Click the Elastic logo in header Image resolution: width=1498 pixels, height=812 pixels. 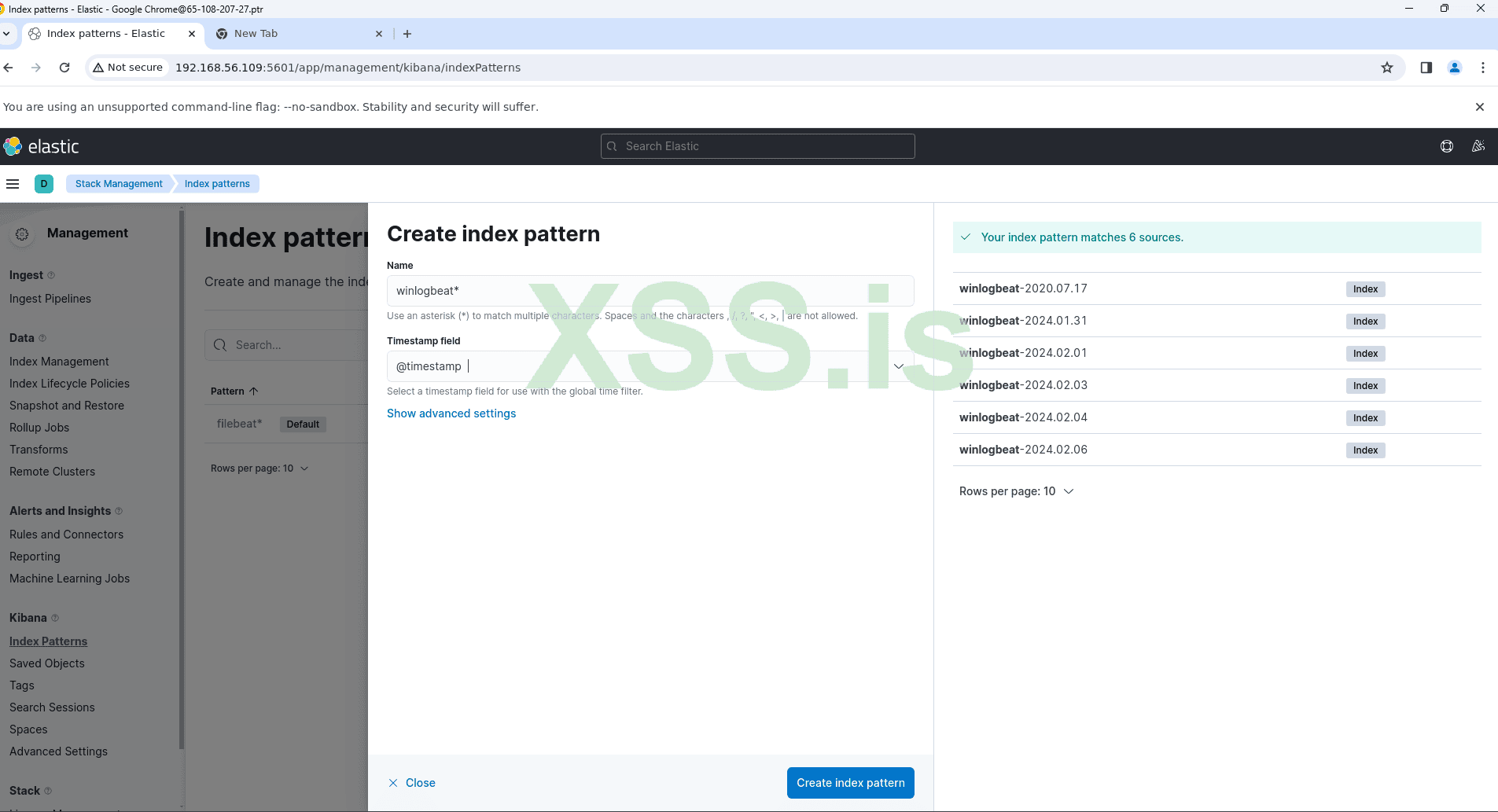point(42,146)
